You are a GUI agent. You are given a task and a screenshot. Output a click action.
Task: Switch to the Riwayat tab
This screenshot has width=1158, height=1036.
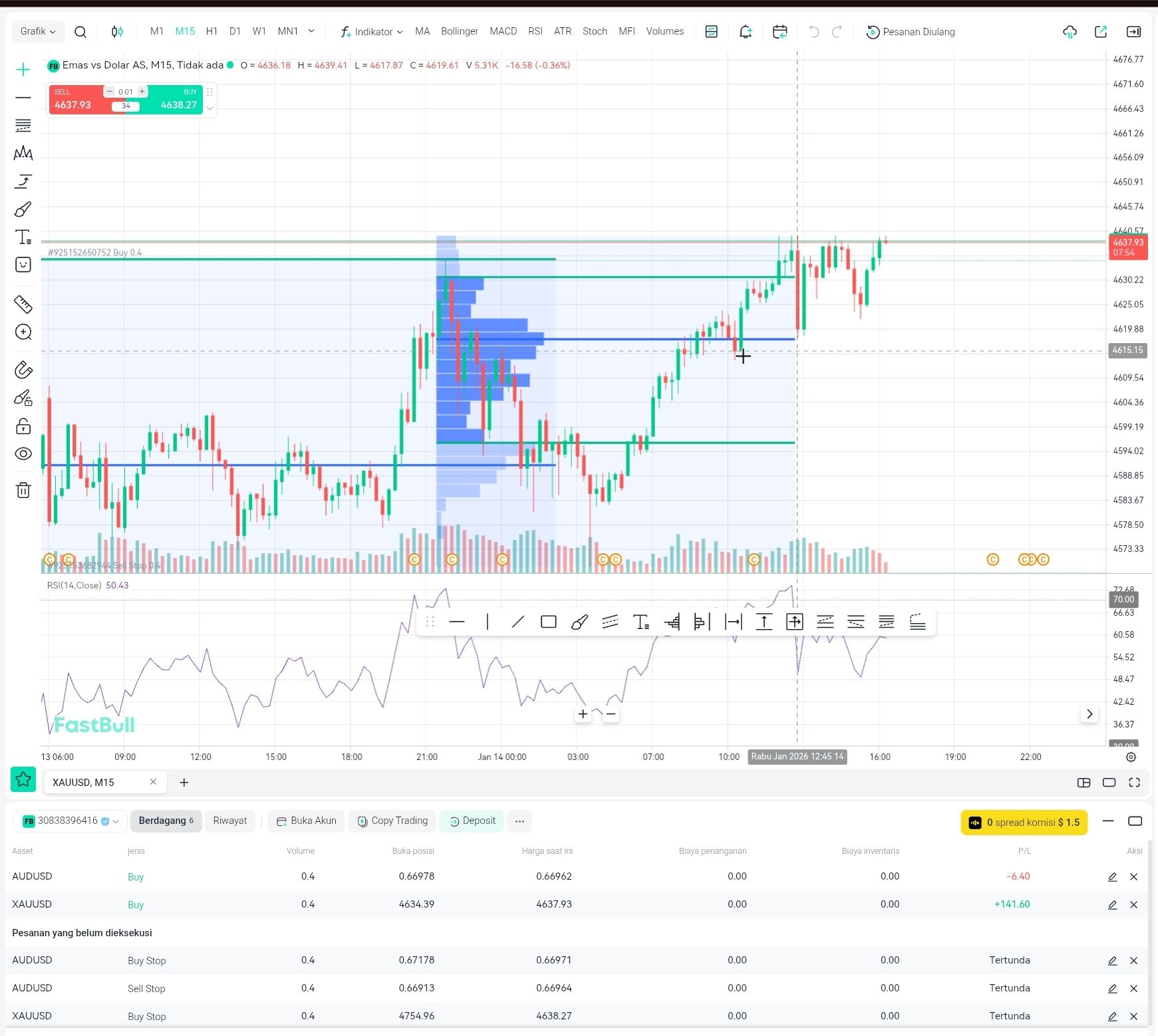point(229,821)
